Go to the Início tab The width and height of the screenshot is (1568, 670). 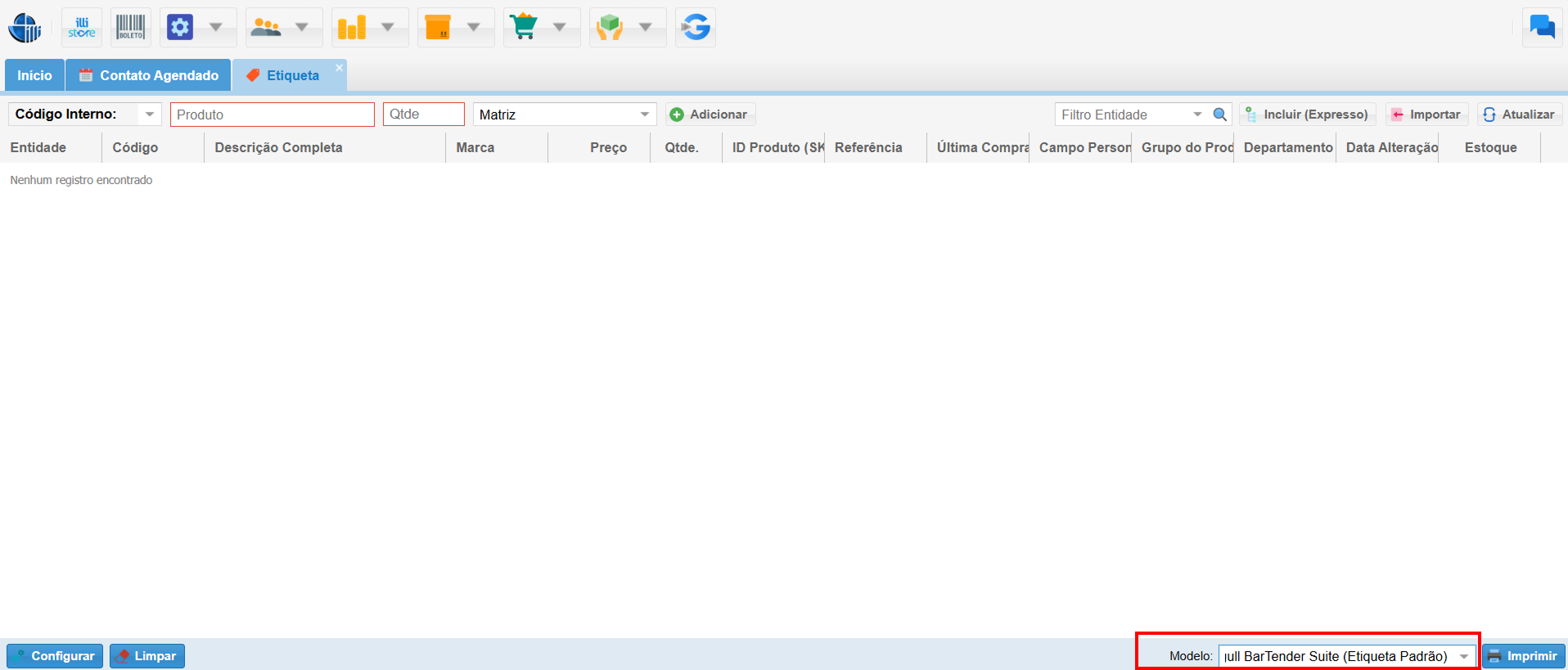34,75
